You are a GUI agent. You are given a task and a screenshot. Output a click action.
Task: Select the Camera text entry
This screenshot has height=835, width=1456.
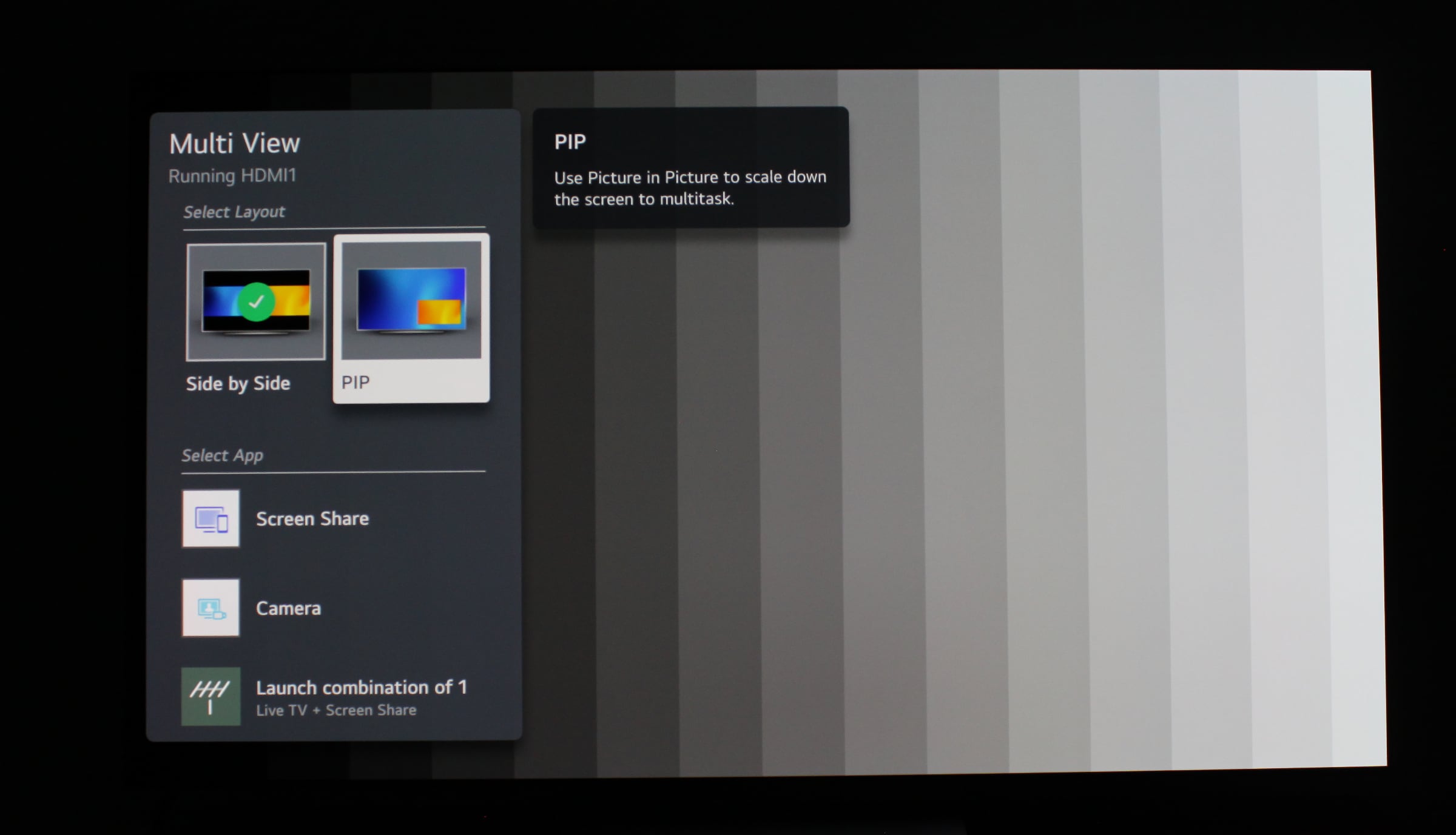[x=288, y=608]
